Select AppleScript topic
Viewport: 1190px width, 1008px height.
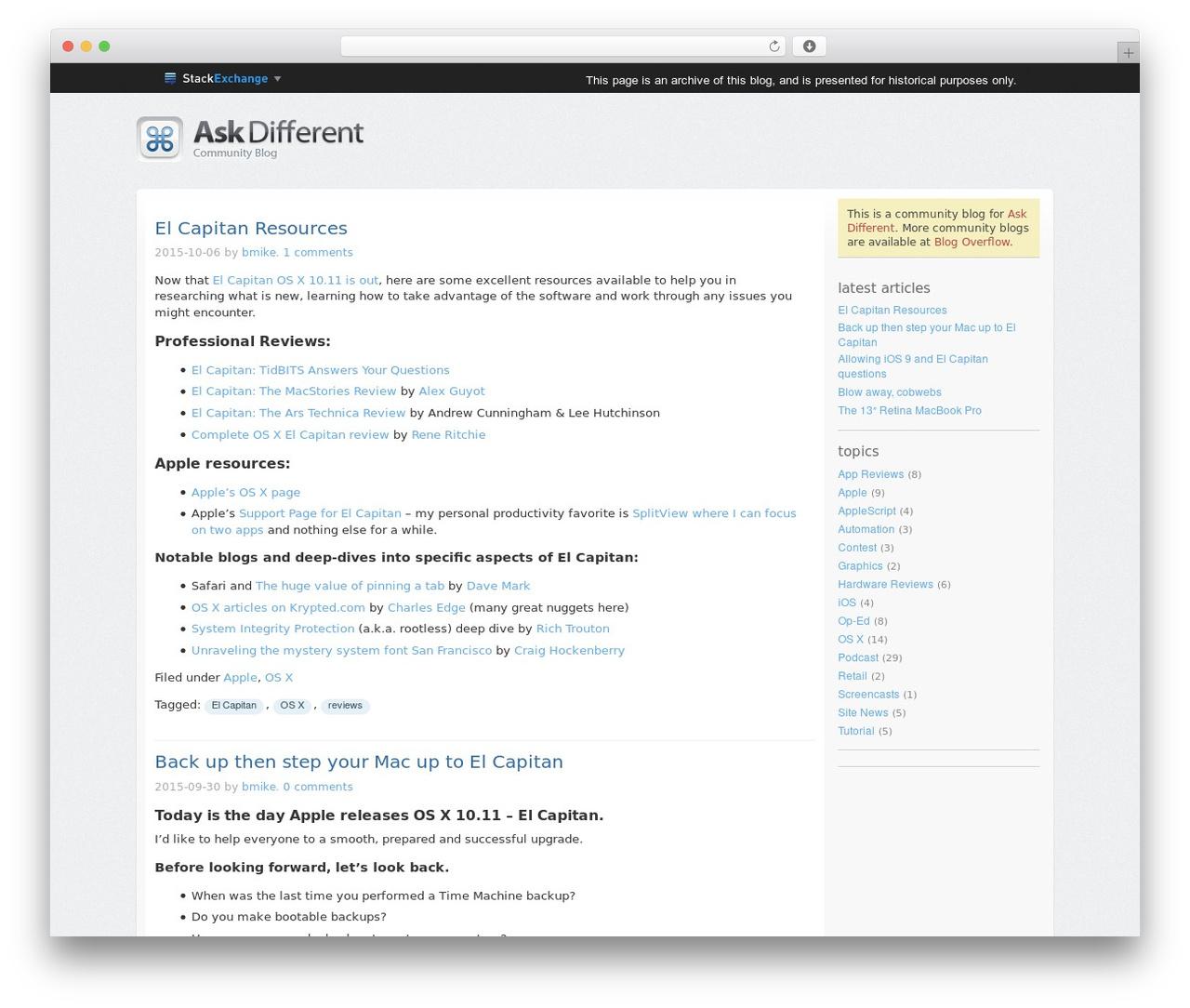coord(866,511)
